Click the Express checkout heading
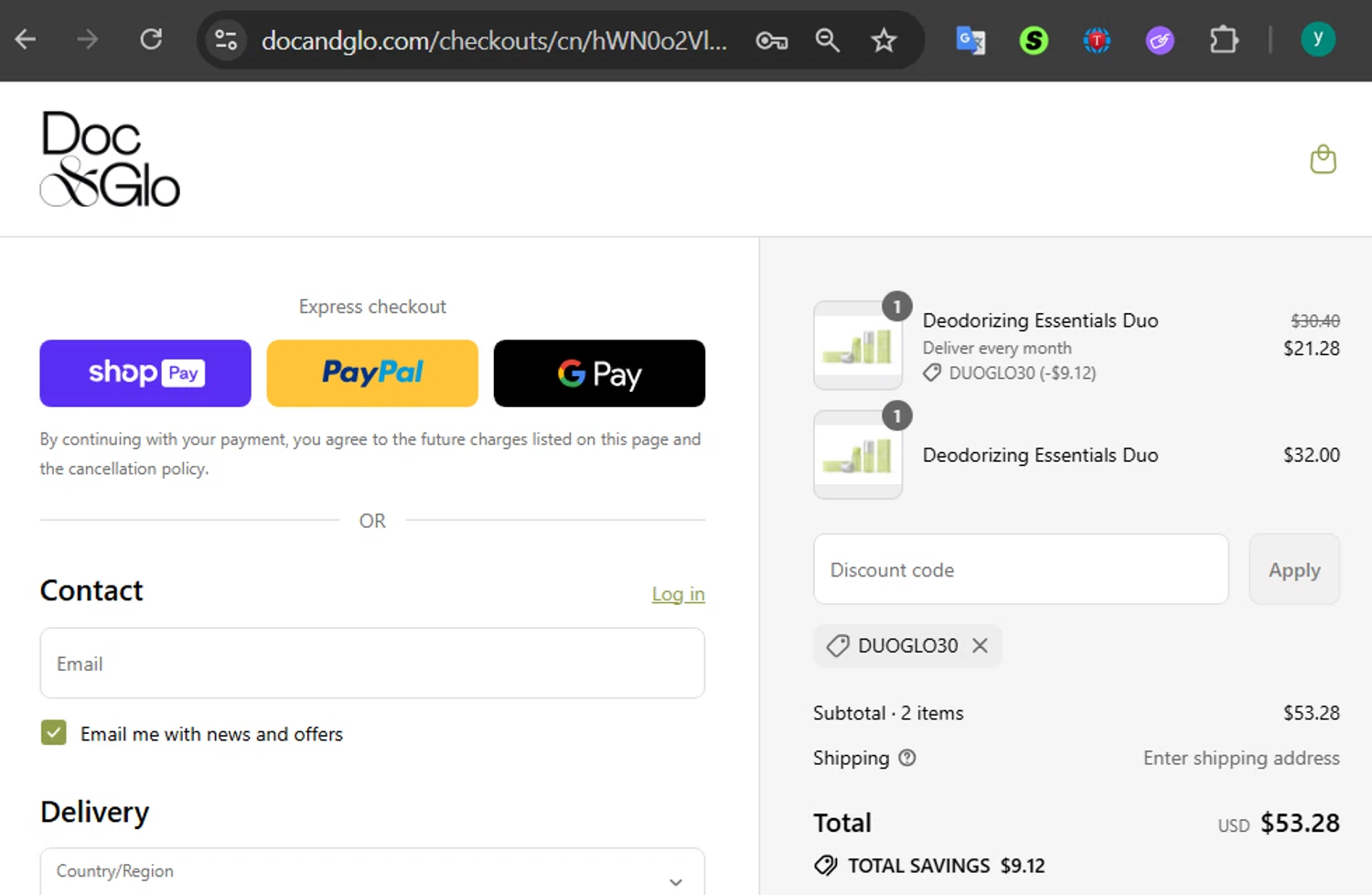This screenshot has width=1372, height=895. 372,307
